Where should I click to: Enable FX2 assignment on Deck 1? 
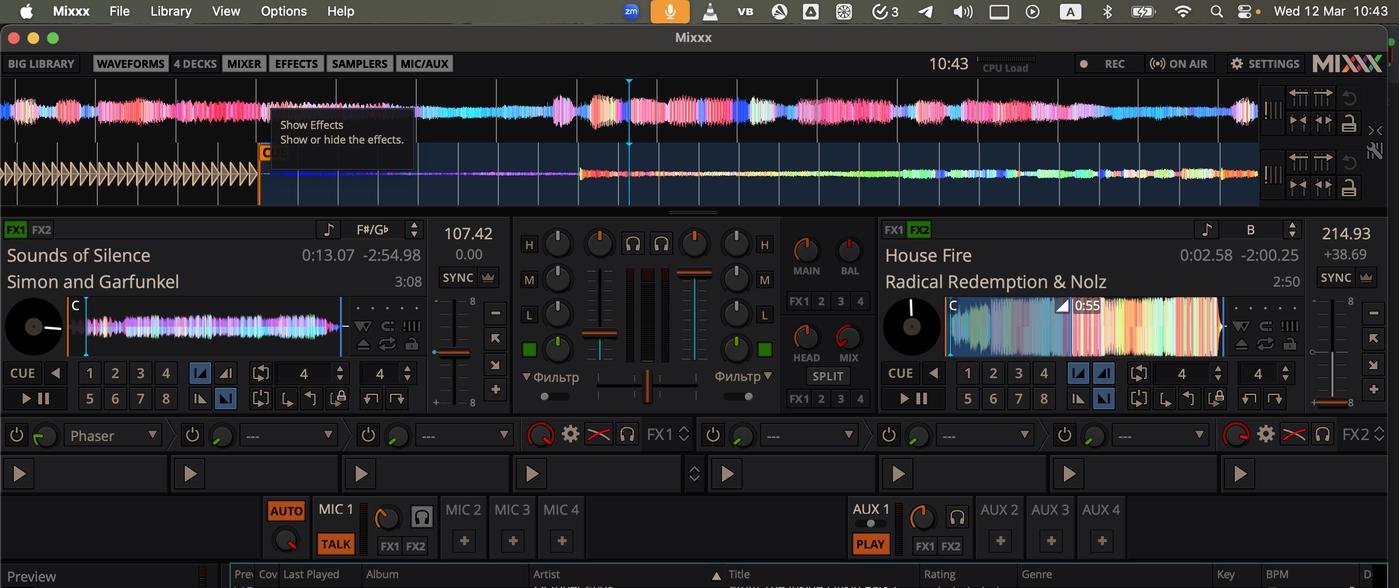click(x=41, y=229)
